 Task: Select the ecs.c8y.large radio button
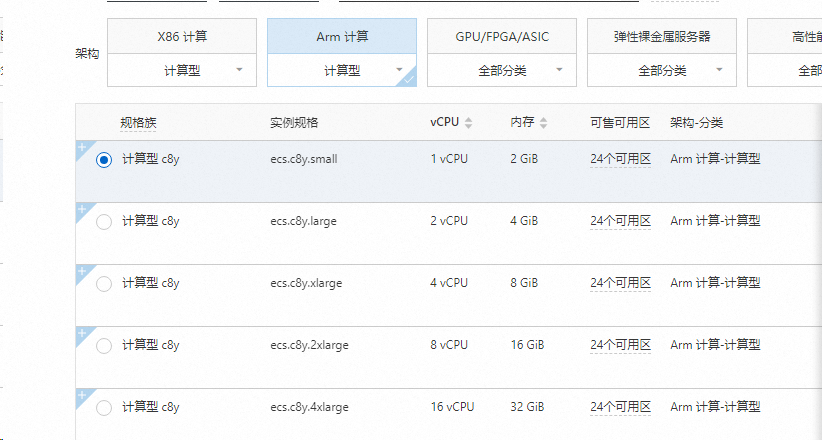(x=104, y=222)
